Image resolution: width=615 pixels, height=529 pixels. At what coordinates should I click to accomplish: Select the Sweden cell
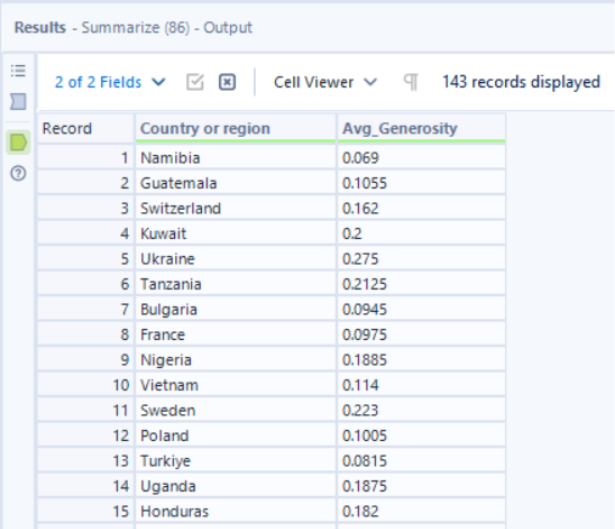(235, 410)
